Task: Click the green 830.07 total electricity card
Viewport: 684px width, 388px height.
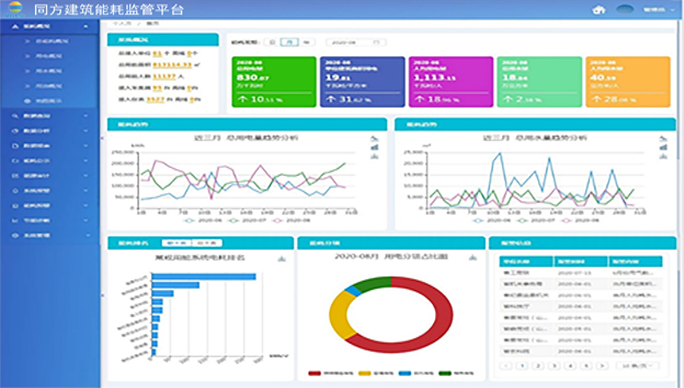Action: pyautogui.click(x=274, y=82)
